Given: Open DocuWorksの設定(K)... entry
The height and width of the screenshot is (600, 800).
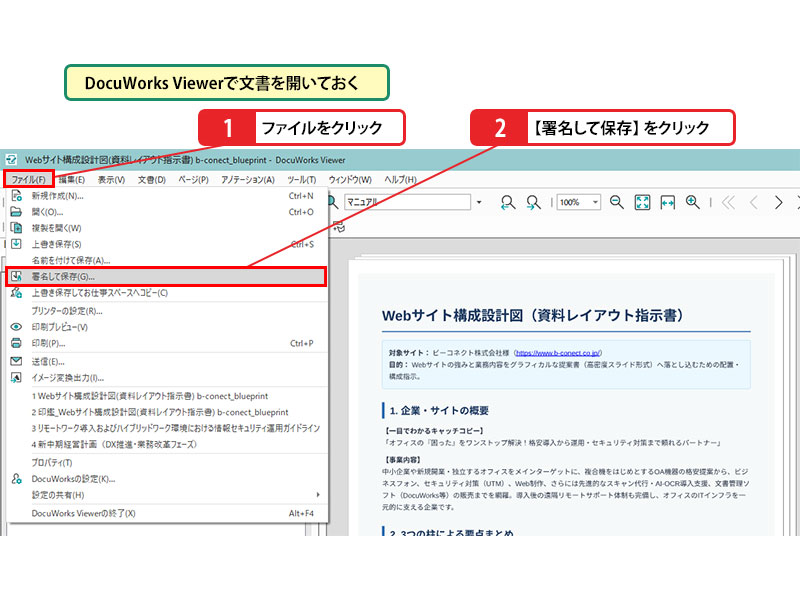Looking at the screenshot, I should point(166,479).
